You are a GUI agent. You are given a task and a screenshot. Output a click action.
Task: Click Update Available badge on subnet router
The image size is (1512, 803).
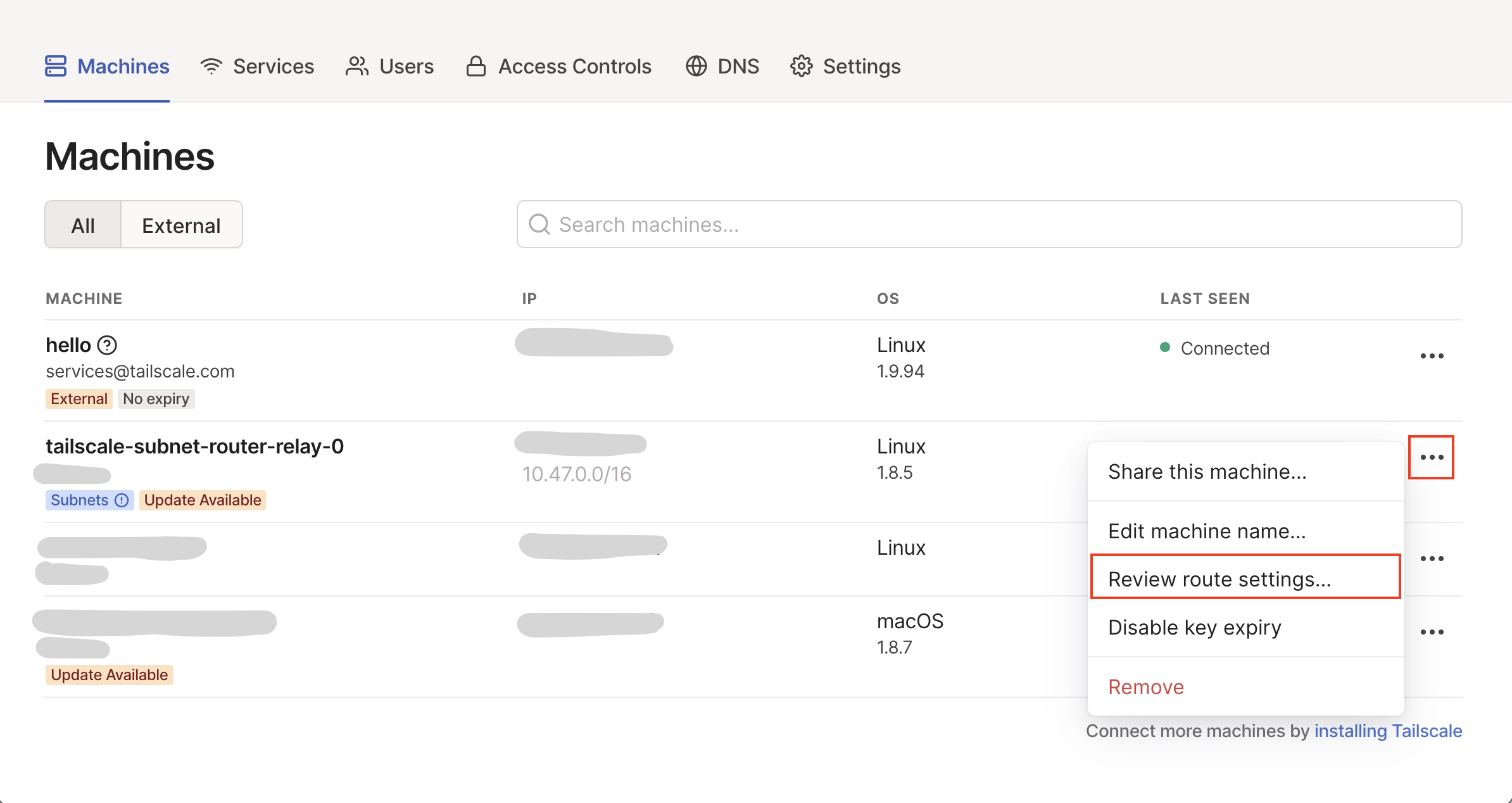[x=203, y=500]
